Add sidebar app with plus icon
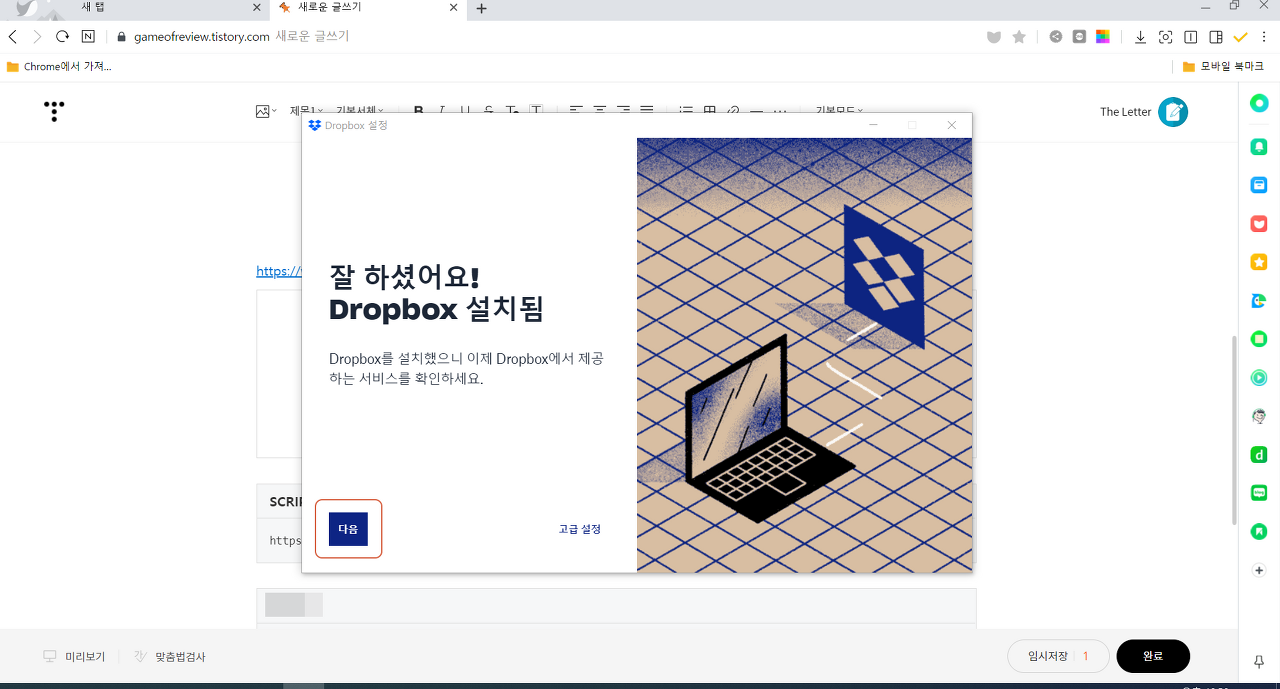1280x689 pixels. pyautogui.click(x=1259, y=570)
